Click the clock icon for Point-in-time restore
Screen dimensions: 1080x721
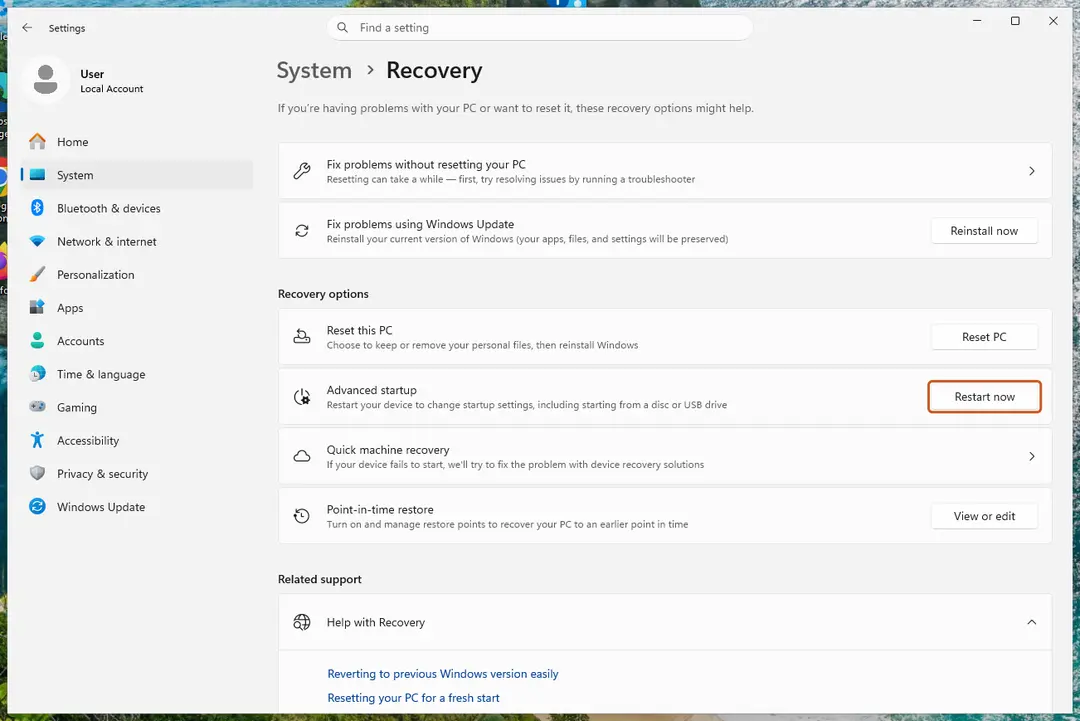click(x=302, y=516)
